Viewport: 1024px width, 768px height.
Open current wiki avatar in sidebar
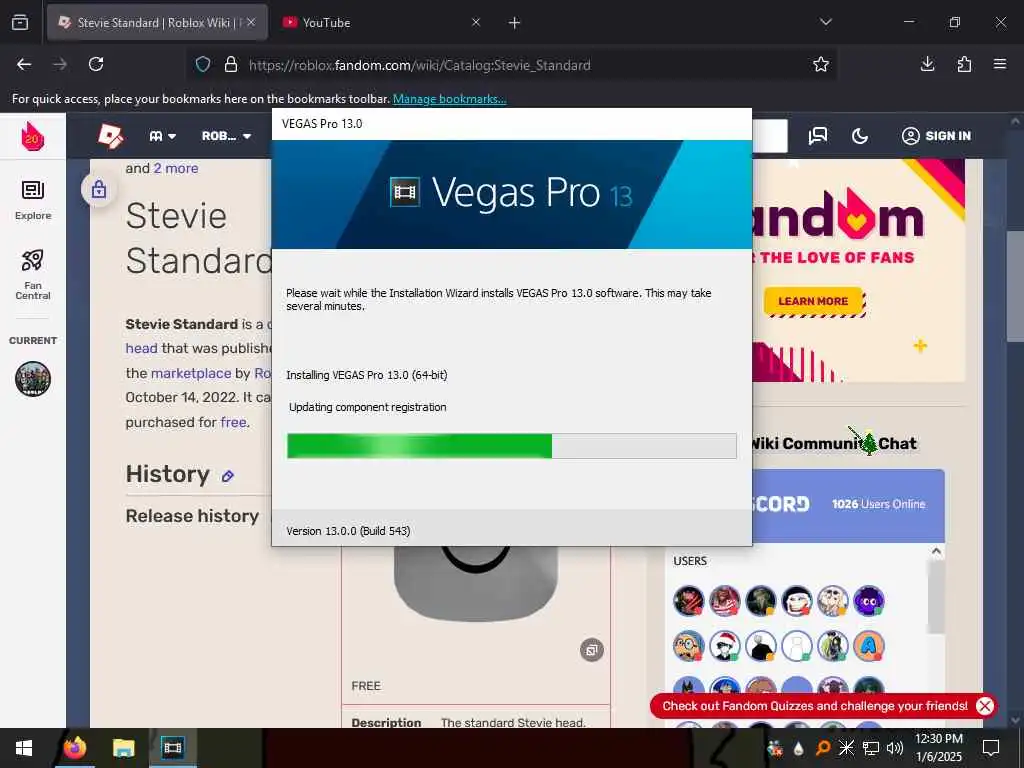pyautogui.click(x=33, y=379)
